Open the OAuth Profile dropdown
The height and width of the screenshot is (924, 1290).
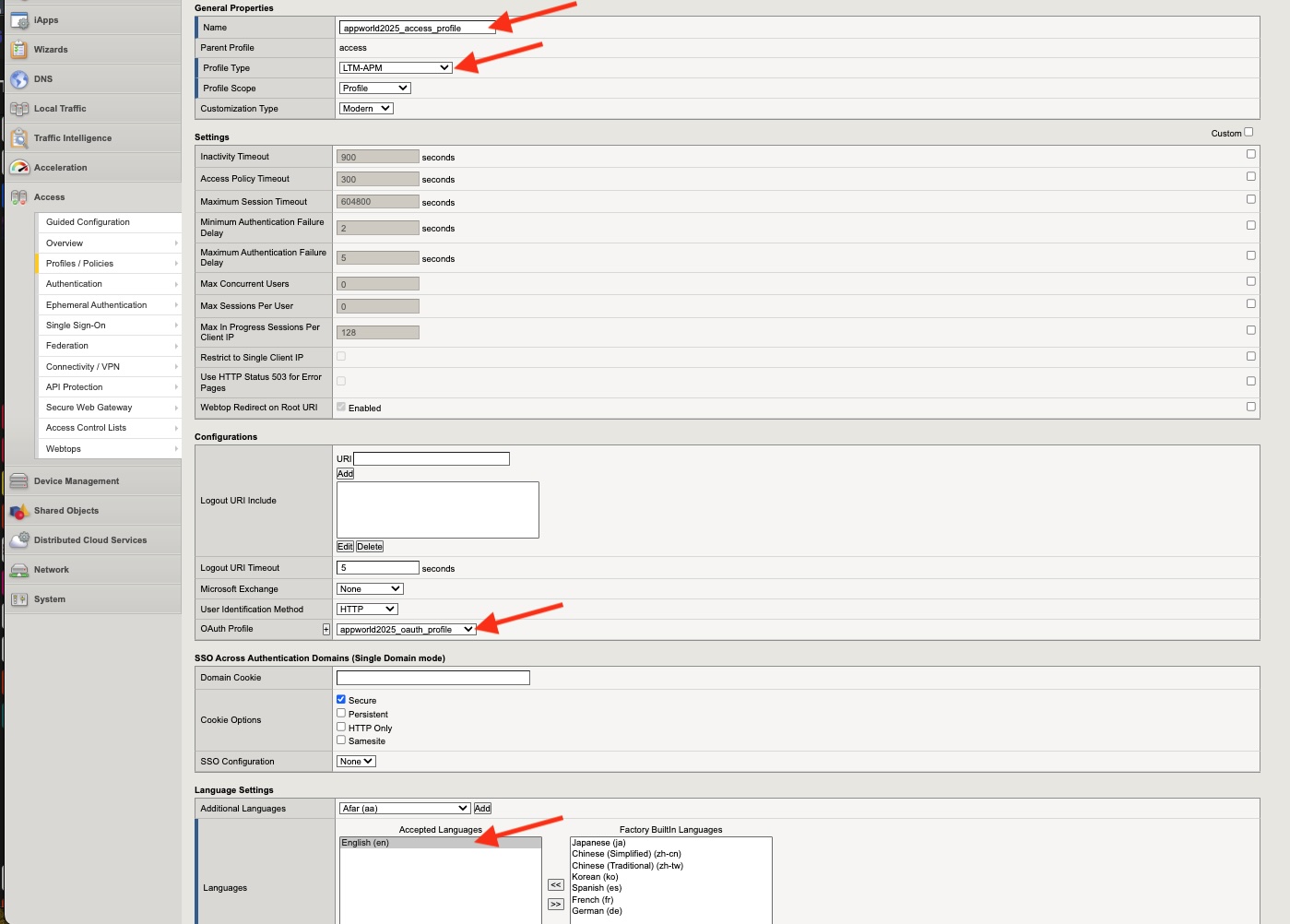pyautogui.click(x=407, y=629)
